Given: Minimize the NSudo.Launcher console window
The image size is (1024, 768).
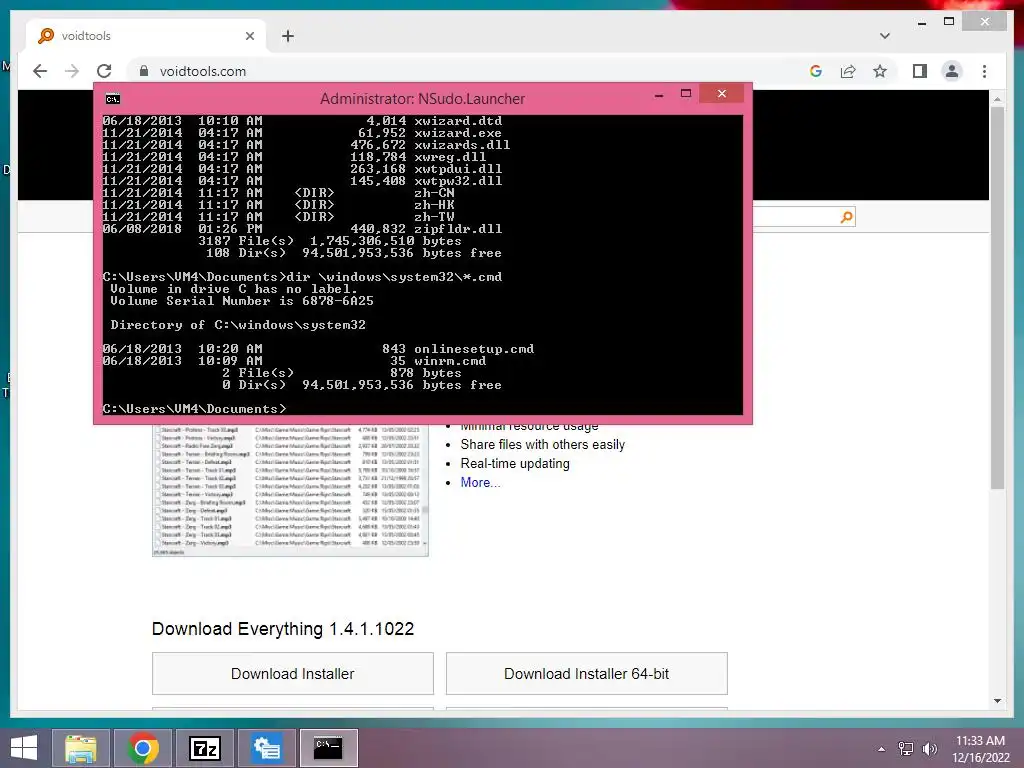Looking at the screenshot, I should click(659, 95).
